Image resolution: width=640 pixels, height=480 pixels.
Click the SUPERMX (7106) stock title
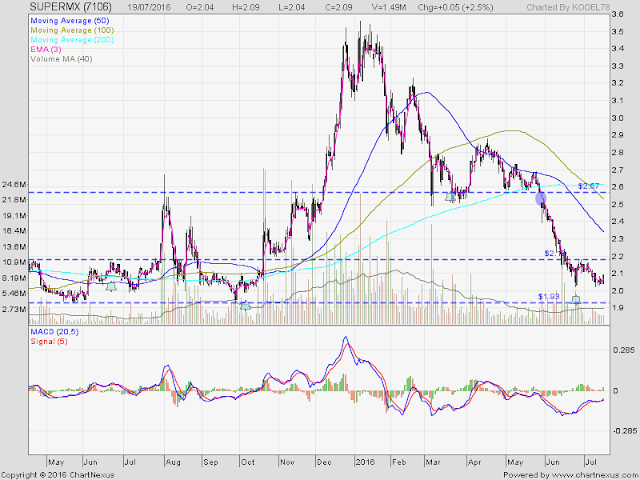click(x=70, y=7)
